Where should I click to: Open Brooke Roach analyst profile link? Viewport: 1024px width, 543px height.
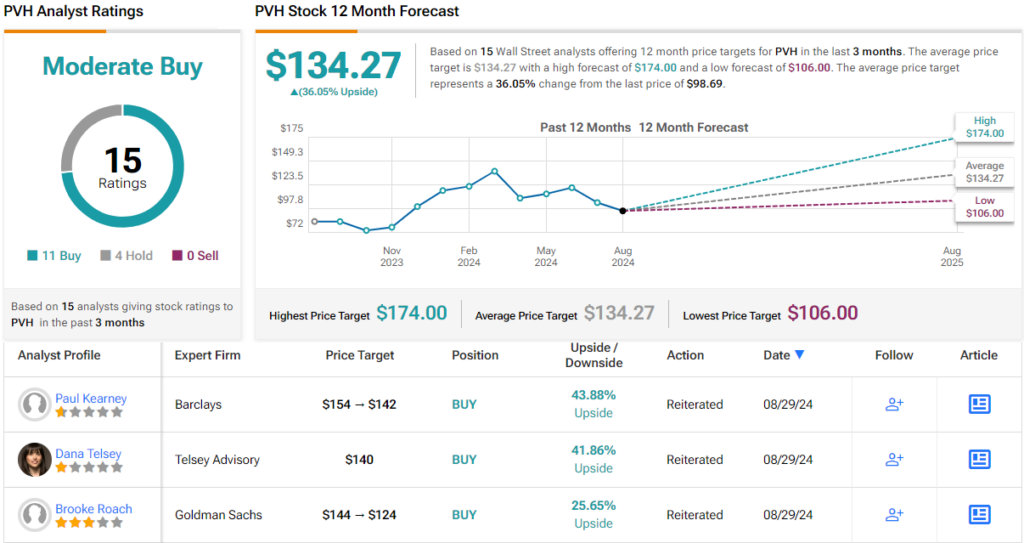93,509
